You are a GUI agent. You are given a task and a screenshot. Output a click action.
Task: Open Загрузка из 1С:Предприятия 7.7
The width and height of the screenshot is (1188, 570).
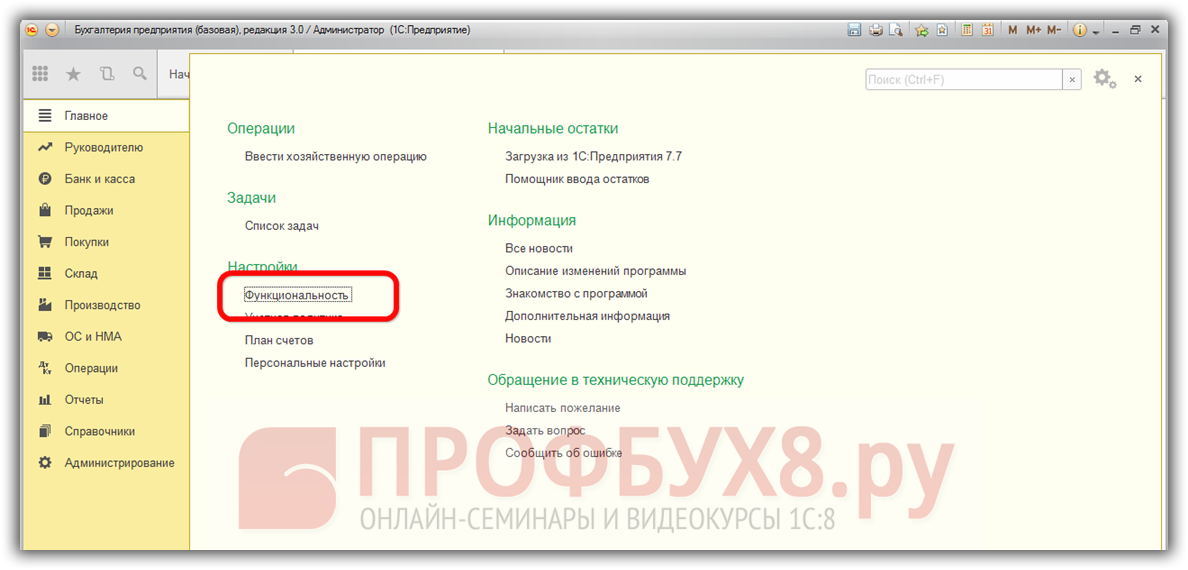click(593, 157)
